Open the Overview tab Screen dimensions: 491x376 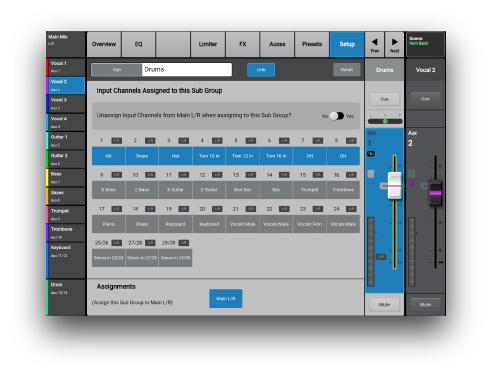tap(104, 44)
